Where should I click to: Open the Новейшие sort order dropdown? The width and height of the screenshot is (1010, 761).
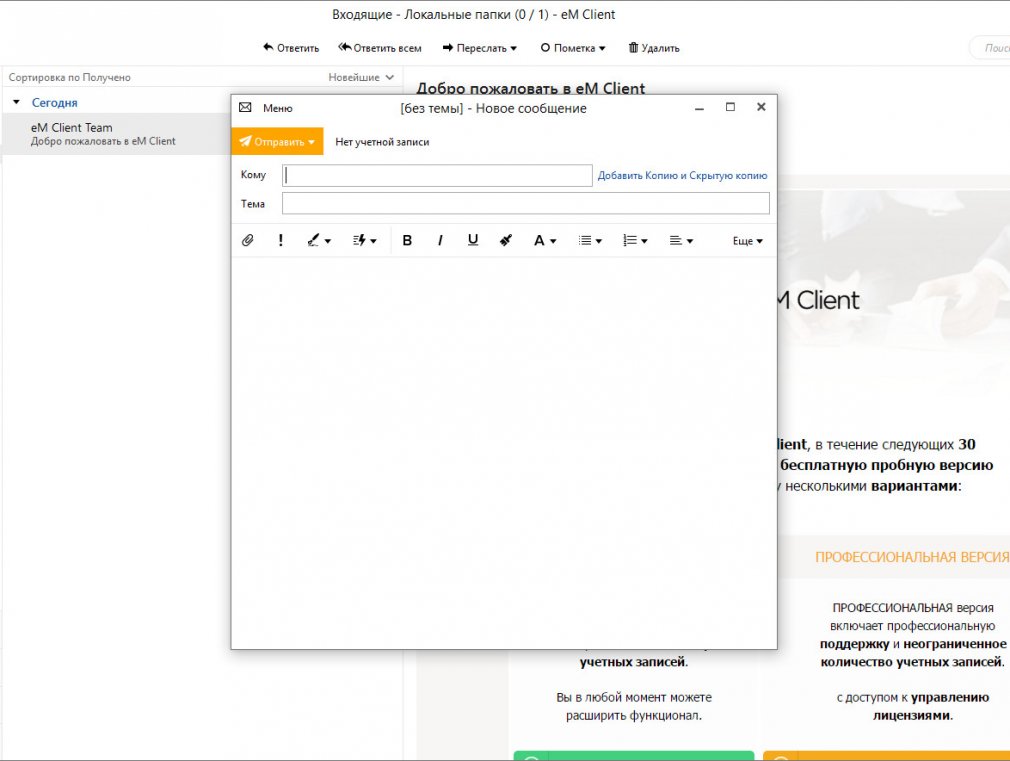tap(361, 77)
